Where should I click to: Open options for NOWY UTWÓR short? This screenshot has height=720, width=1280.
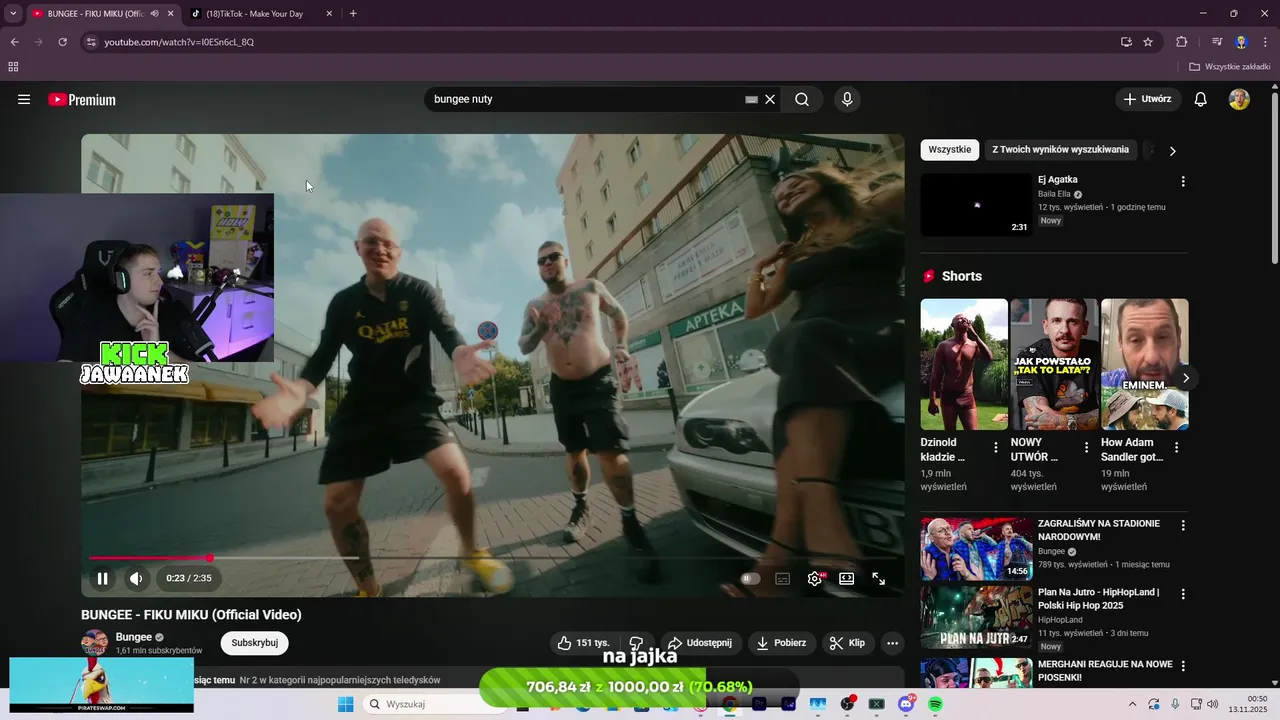tap(1086, 448)
